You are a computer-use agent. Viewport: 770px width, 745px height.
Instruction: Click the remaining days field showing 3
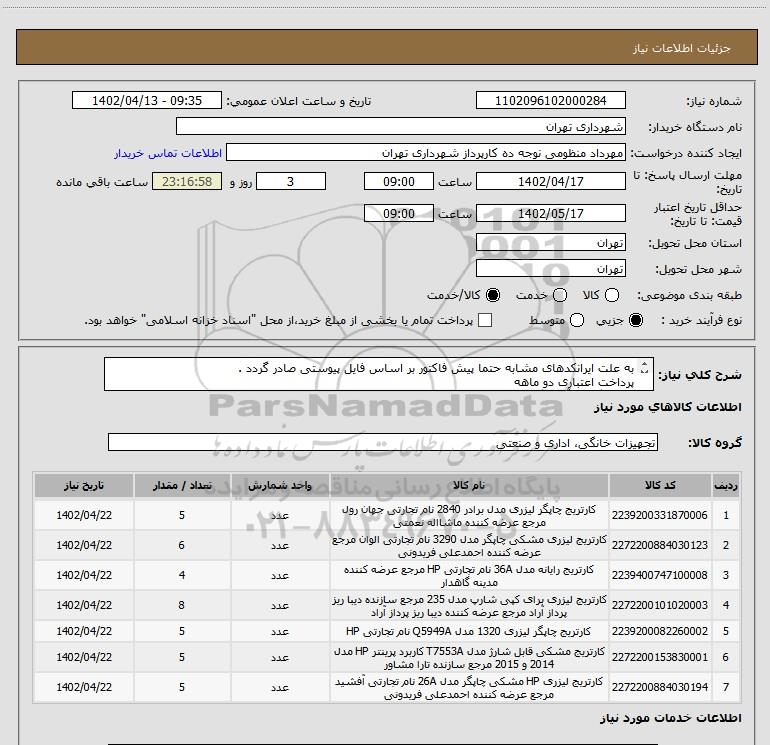click(x=291, y=181)
